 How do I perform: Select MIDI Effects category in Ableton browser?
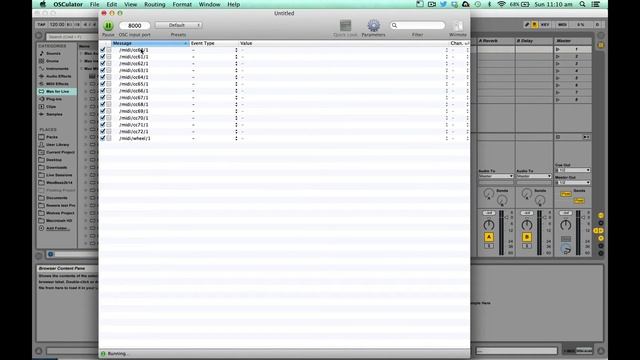(x=57, y=84)
